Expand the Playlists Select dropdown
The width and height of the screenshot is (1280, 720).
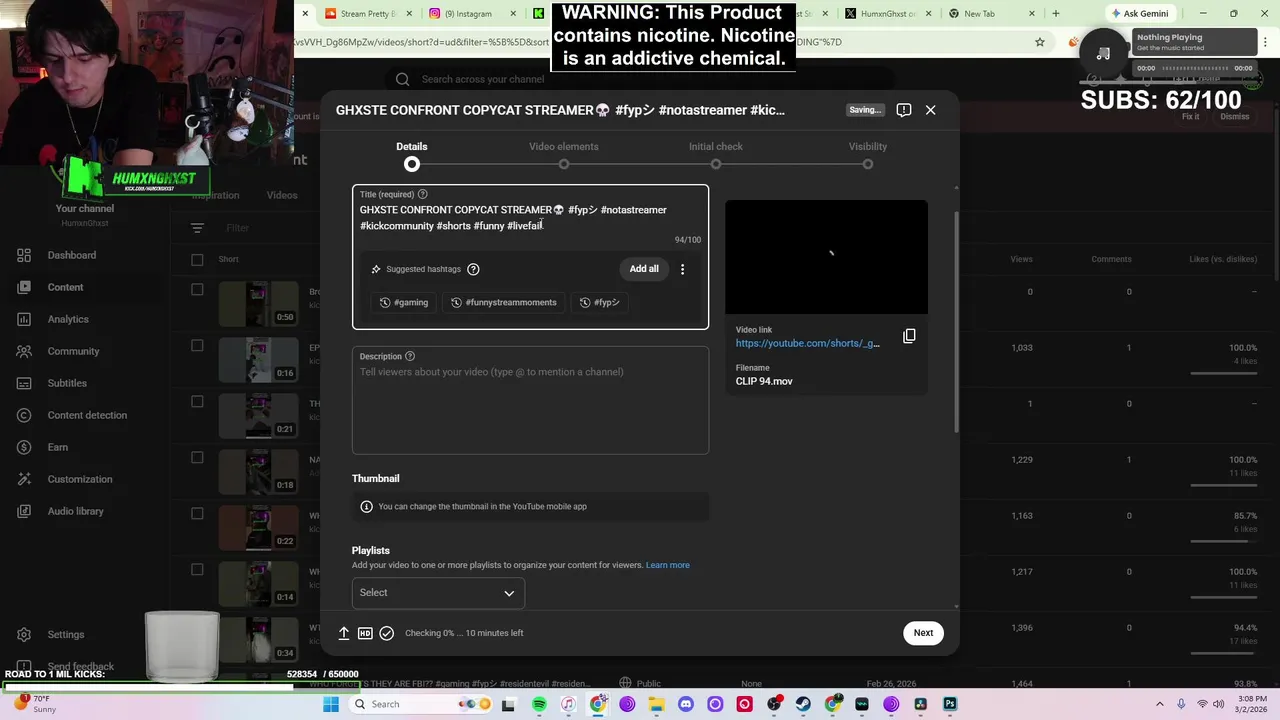click(x=438, y=593)
